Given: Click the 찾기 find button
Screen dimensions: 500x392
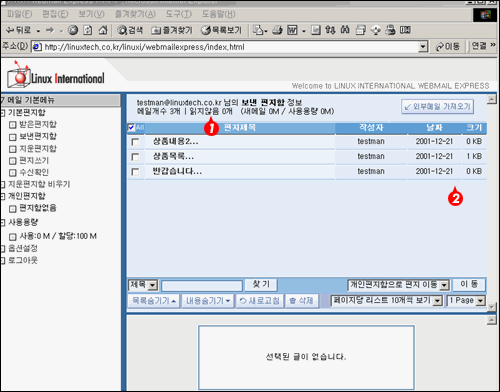Looking at the screenshot, I should click(261, 284).
